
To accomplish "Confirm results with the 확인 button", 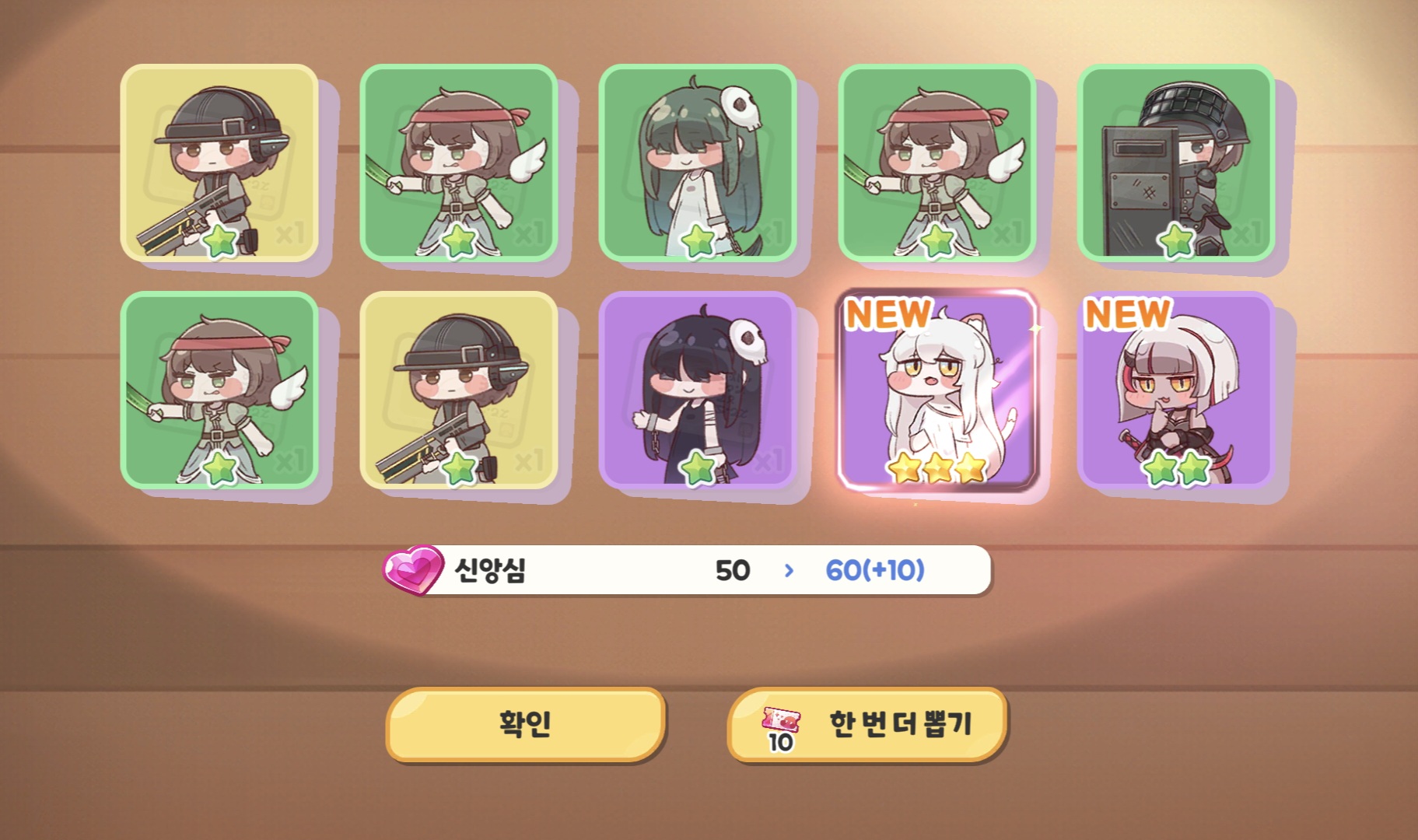I will coord(525,724).
